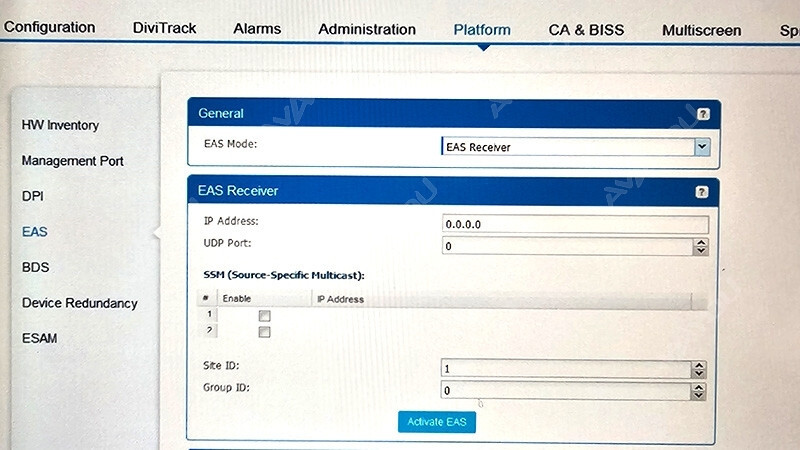Open the CA & BISS tab
The width and height of the screenshot is (800, 450).
tap(586, 30)
